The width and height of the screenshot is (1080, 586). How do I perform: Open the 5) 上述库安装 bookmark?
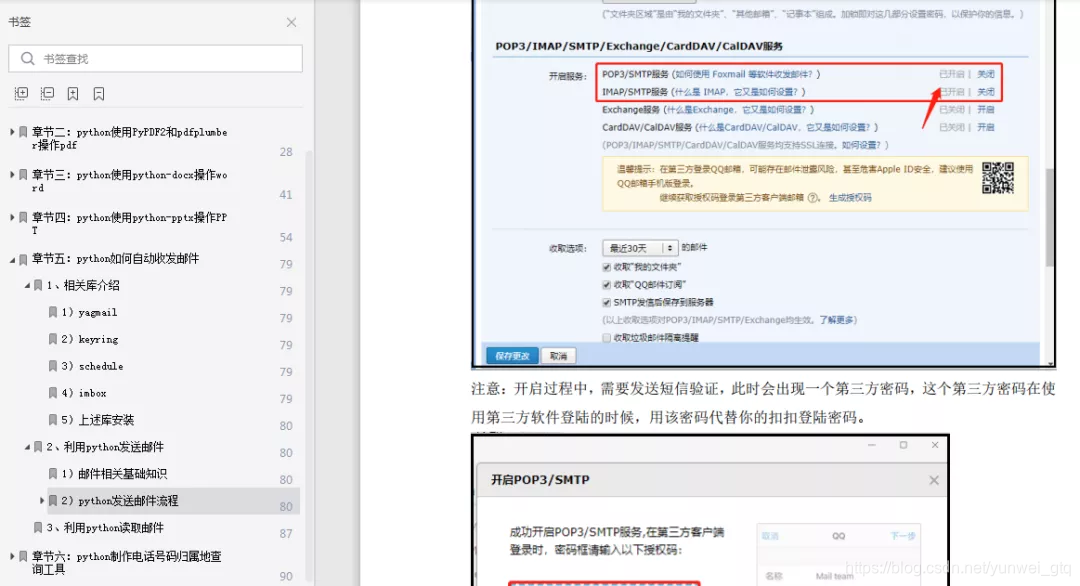tap(98, 419)
